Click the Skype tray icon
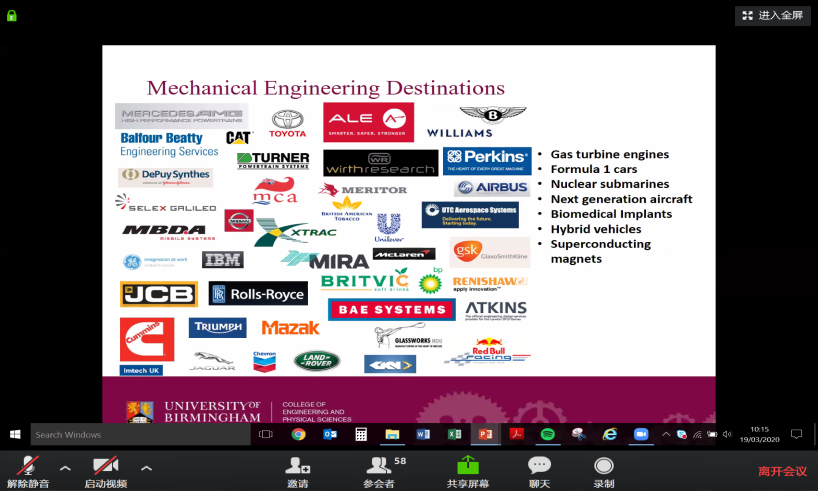This screenshot has height=491, width=818. click(681, 434)
